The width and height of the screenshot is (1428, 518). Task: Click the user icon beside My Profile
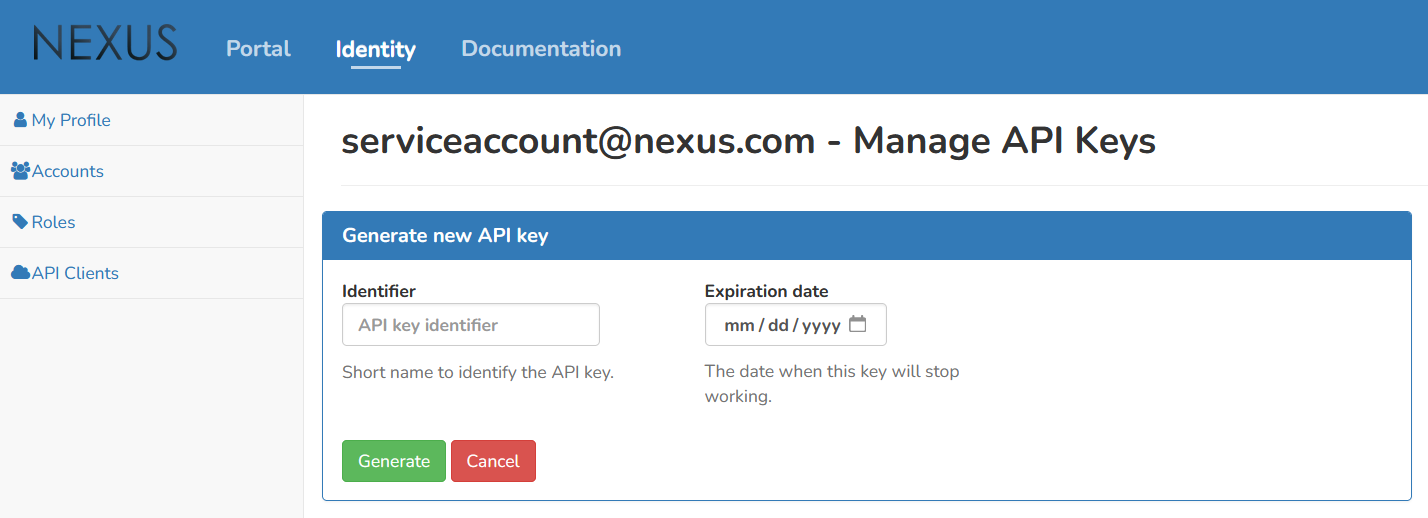click(x=20, y=120)
